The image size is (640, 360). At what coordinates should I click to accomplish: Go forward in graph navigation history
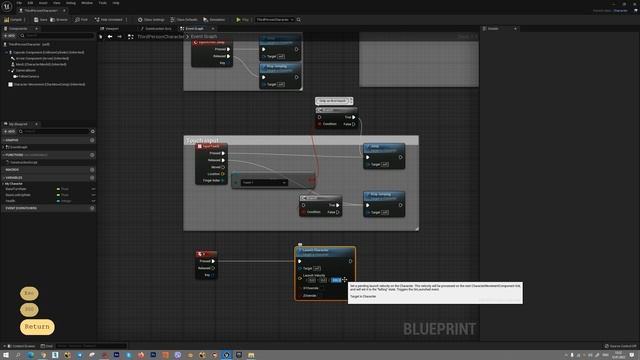pos(119,37)
